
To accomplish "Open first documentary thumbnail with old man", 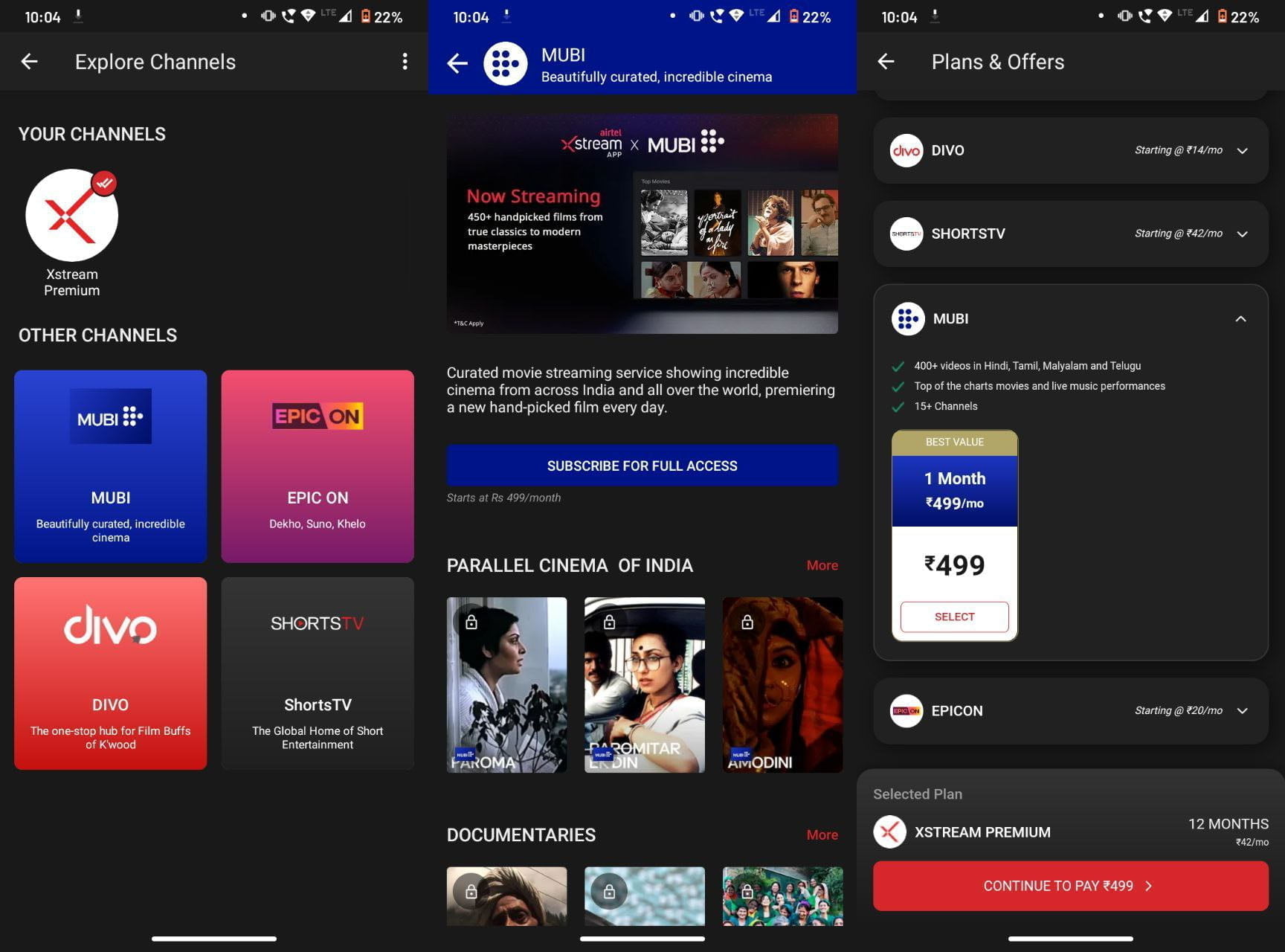I will [506, 896].
